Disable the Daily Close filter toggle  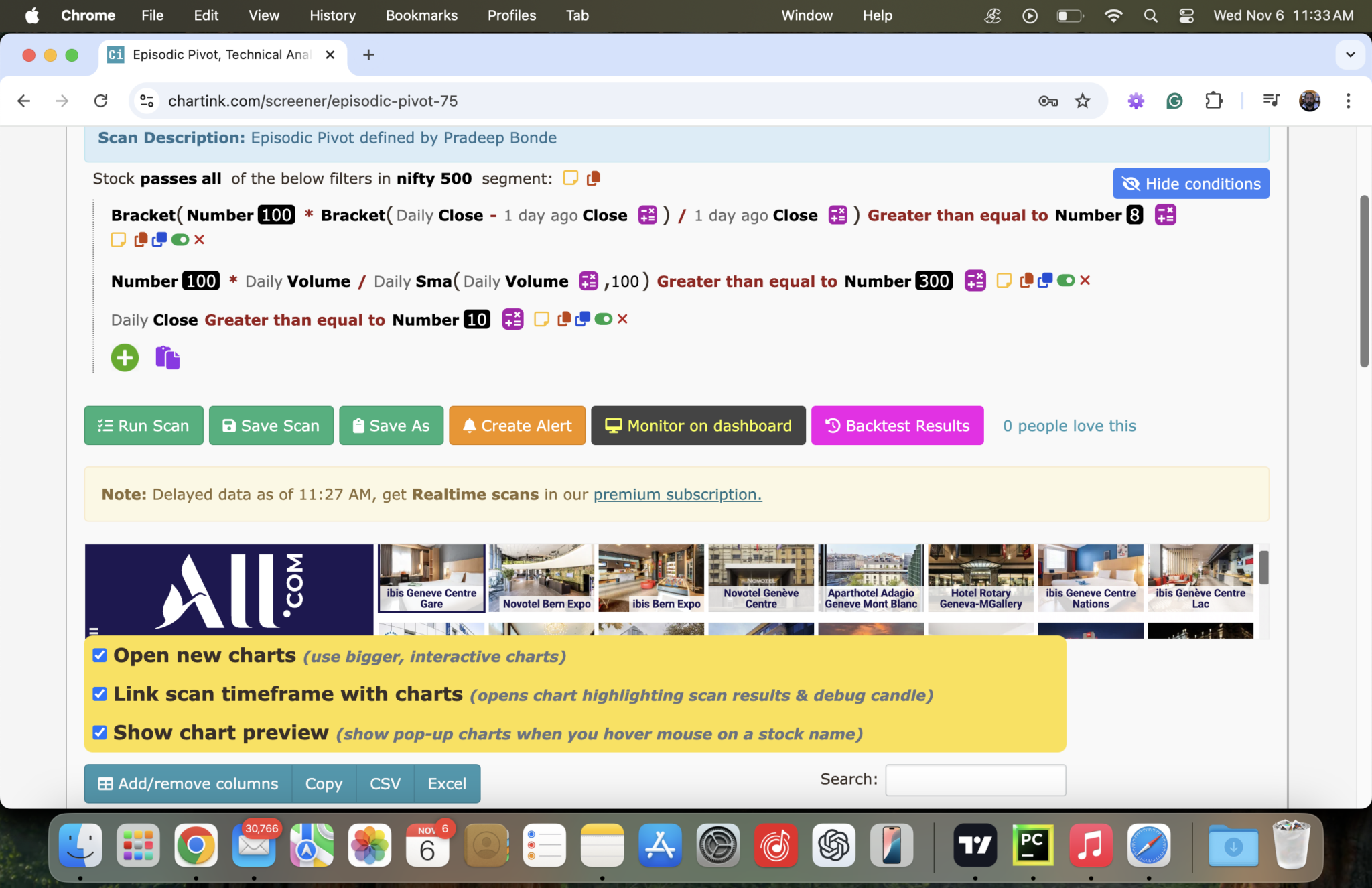(x=603, y=319)
